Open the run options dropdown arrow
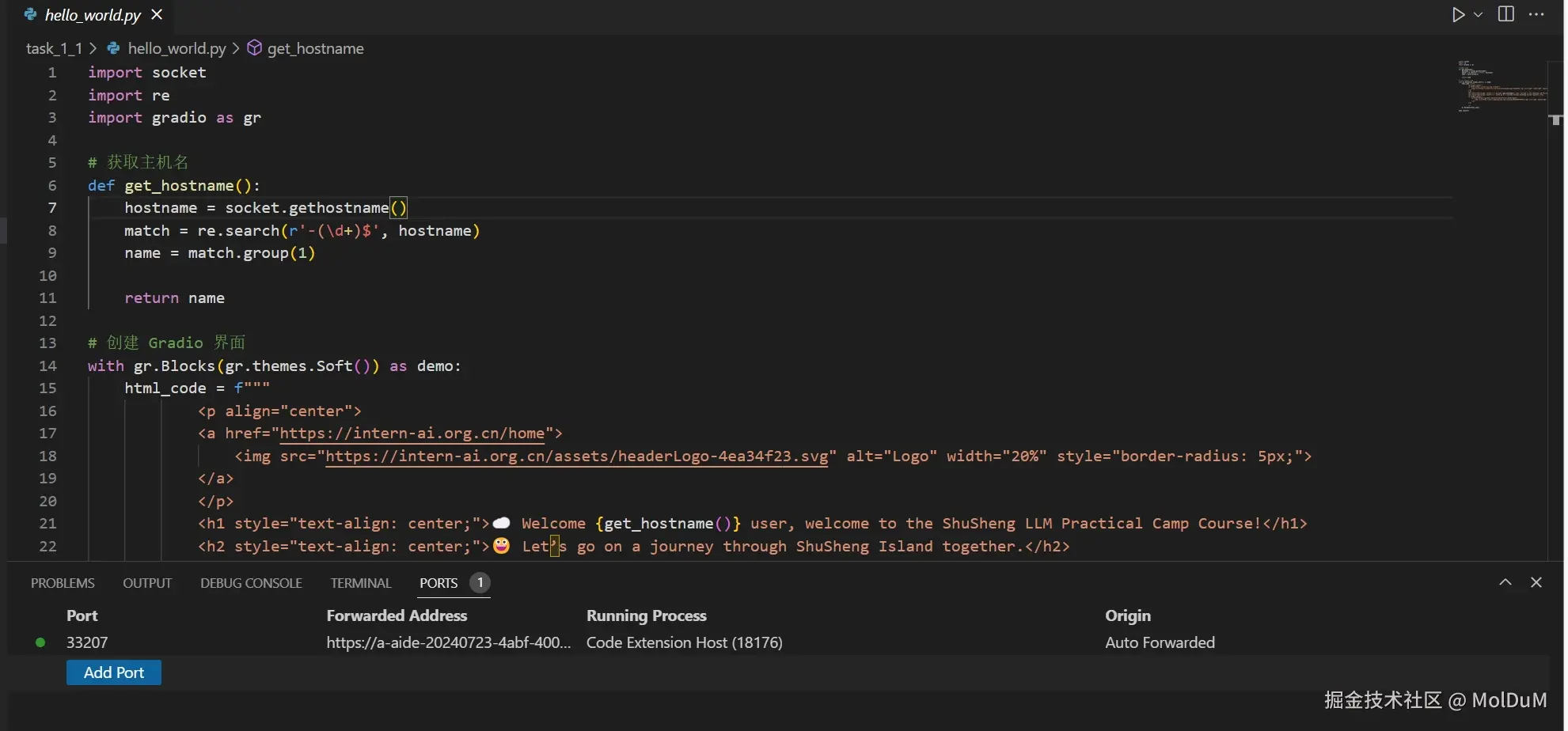This screenshot has height=731, width=1568. pos(1478,15)
